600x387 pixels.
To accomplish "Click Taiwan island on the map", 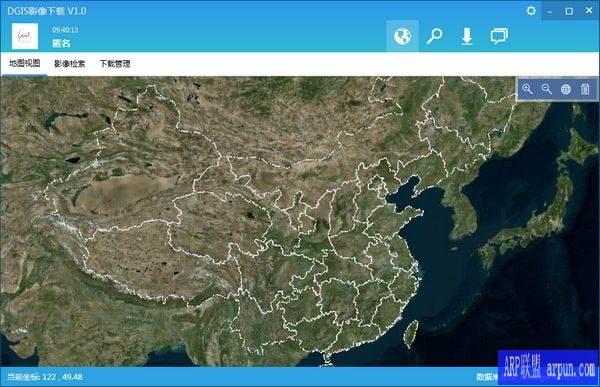I will [411, 334].
